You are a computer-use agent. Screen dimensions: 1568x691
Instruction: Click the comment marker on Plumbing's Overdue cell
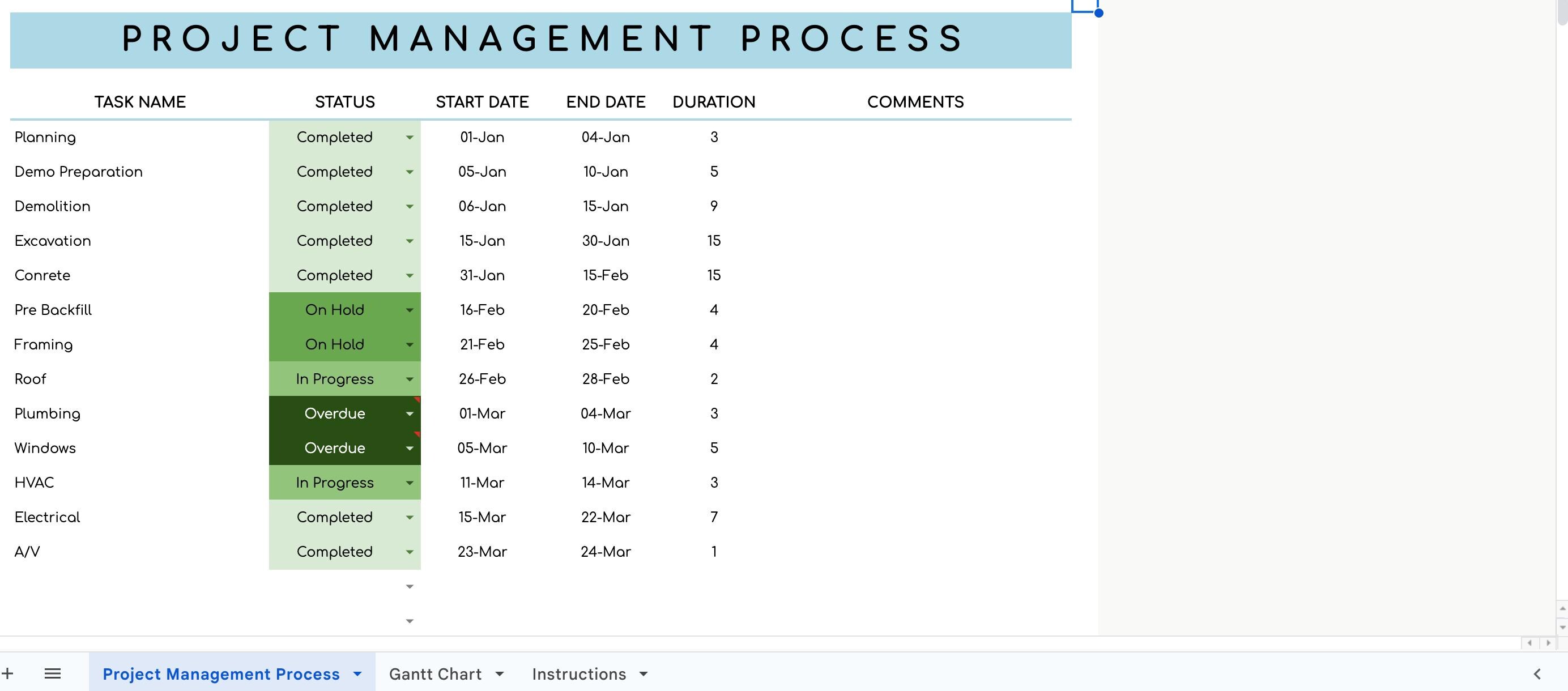(416, 399)
